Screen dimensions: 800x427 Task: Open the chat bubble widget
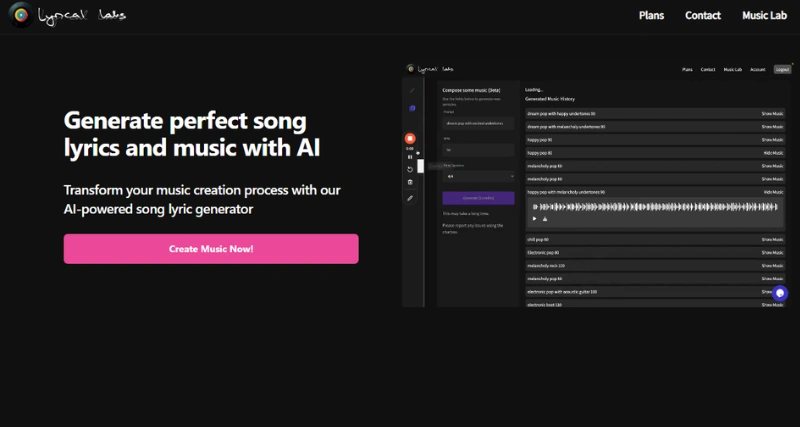[780, 294]
